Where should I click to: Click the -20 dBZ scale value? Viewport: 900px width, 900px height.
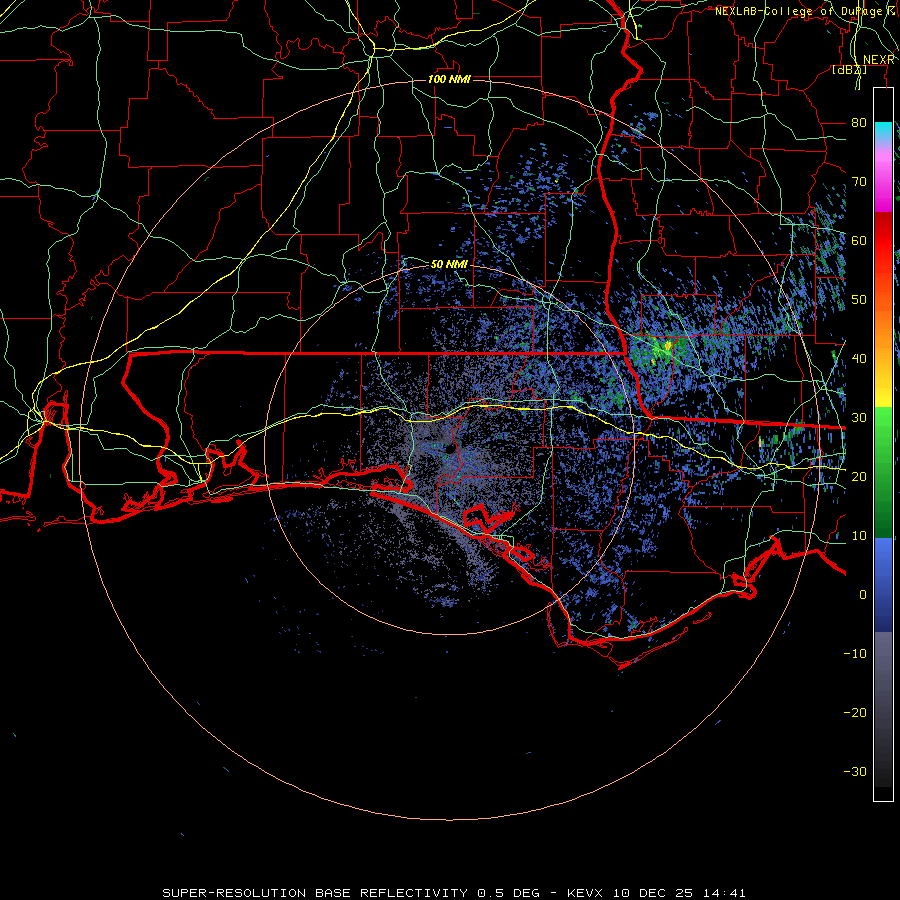(x=855, y=712)
